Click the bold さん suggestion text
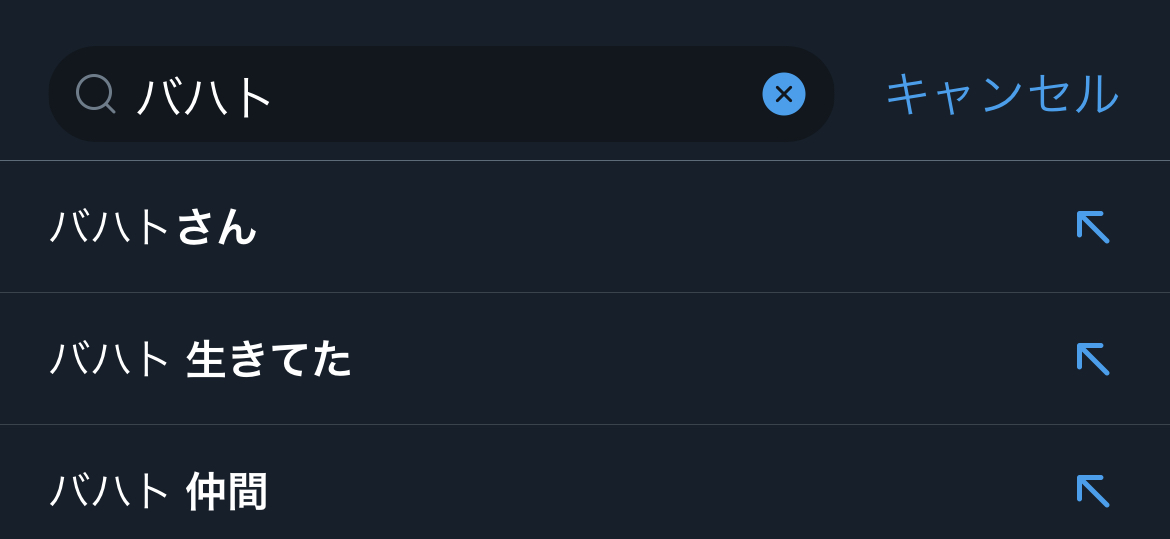The width and height of the screenshot is (1170, 539). point(216,227)
